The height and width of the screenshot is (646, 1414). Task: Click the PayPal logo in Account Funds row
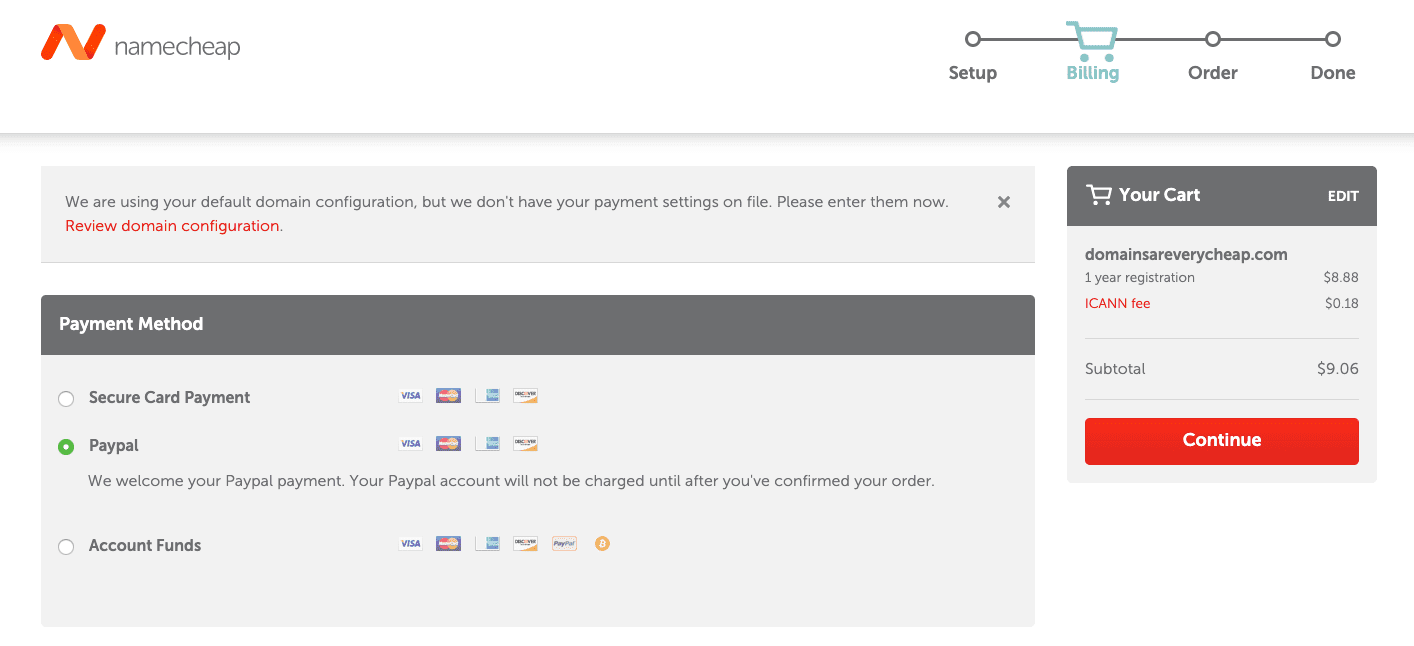[x=564, y=544]
